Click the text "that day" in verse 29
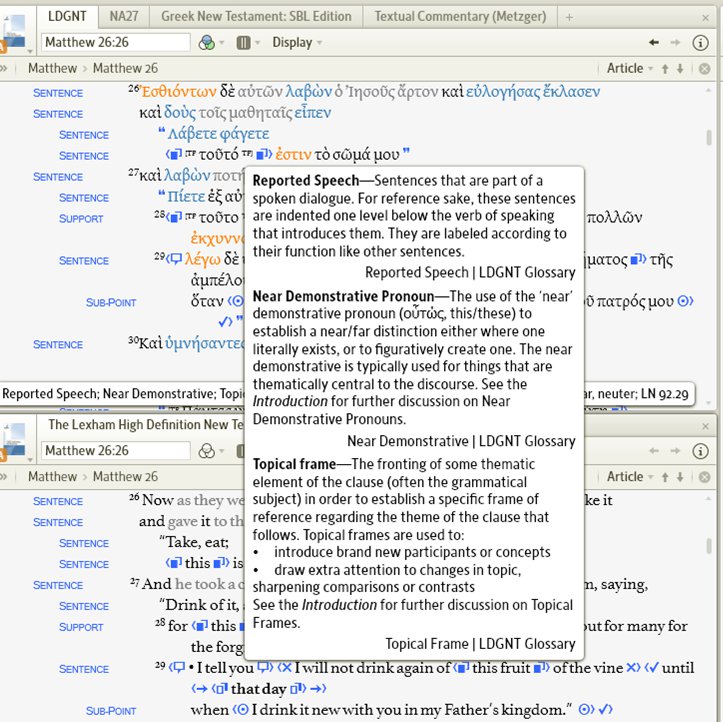The height and width of the screenshot is (722, 723). point(258,689)
